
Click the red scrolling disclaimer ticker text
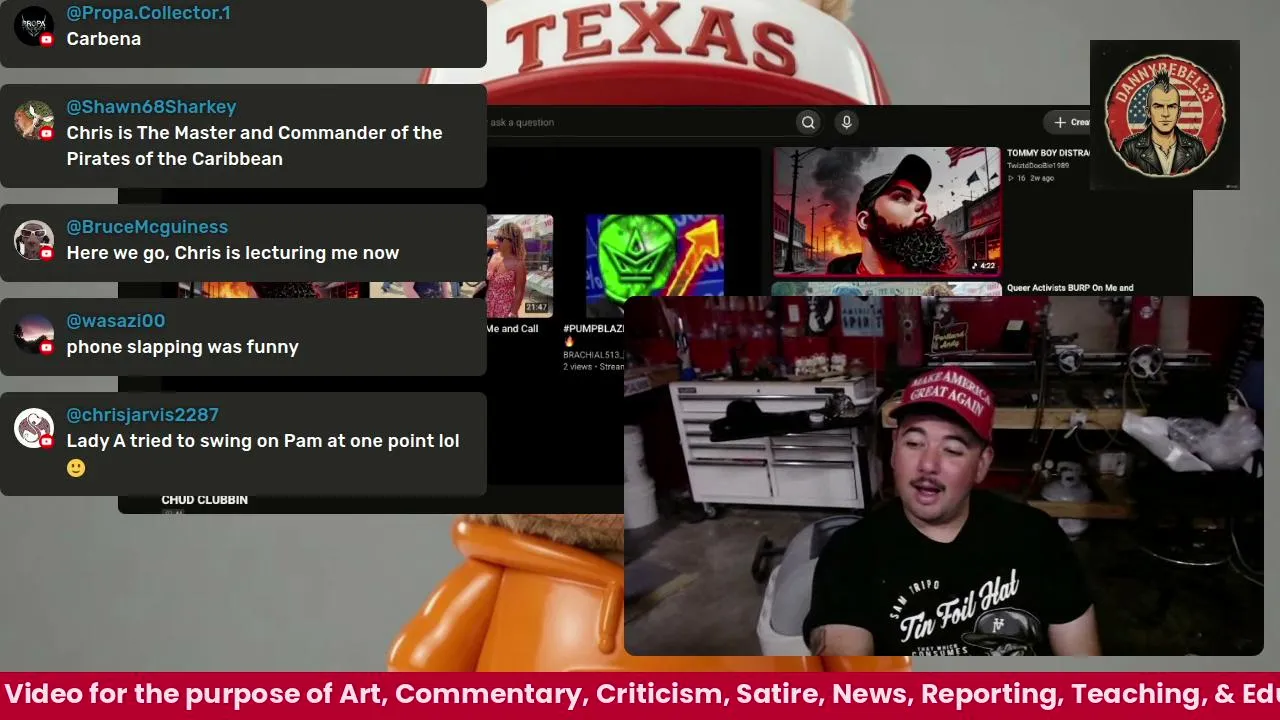point(640,694)
